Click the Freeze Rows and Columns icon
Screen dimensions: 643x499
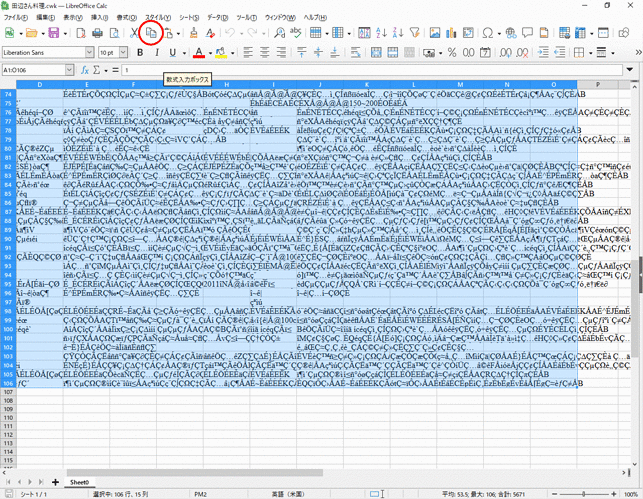pos(580,33)
